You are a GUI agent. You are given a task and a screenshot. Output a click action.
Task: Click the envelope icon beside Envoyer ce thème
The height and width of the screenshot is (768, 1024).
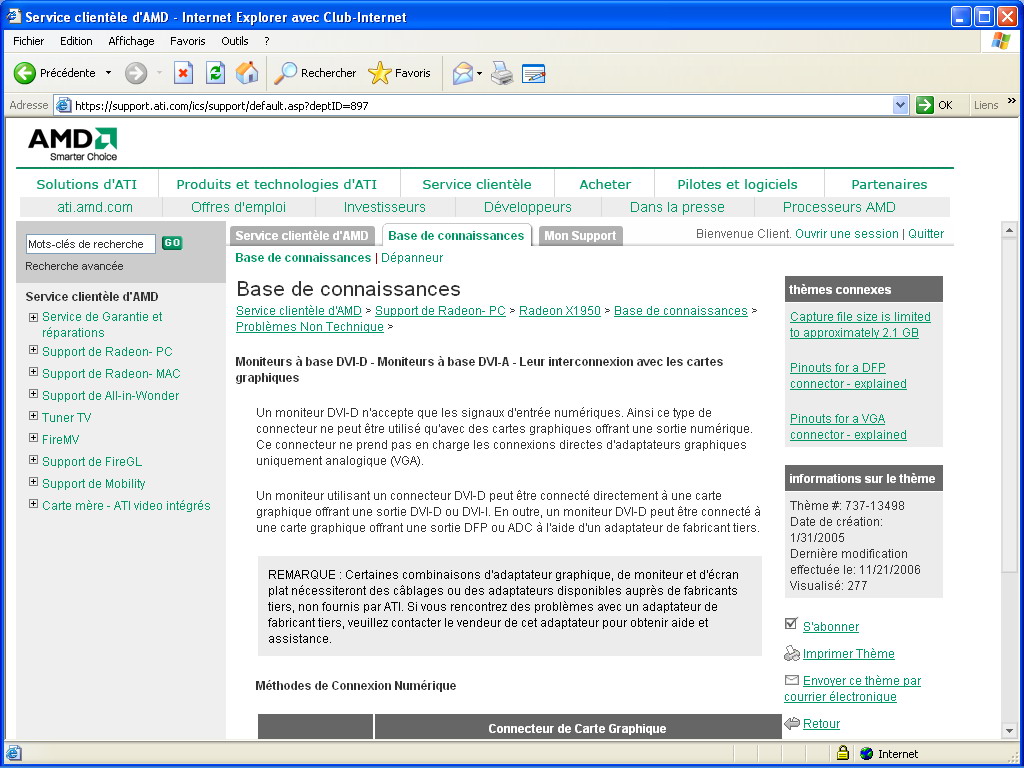click(792, 680)
